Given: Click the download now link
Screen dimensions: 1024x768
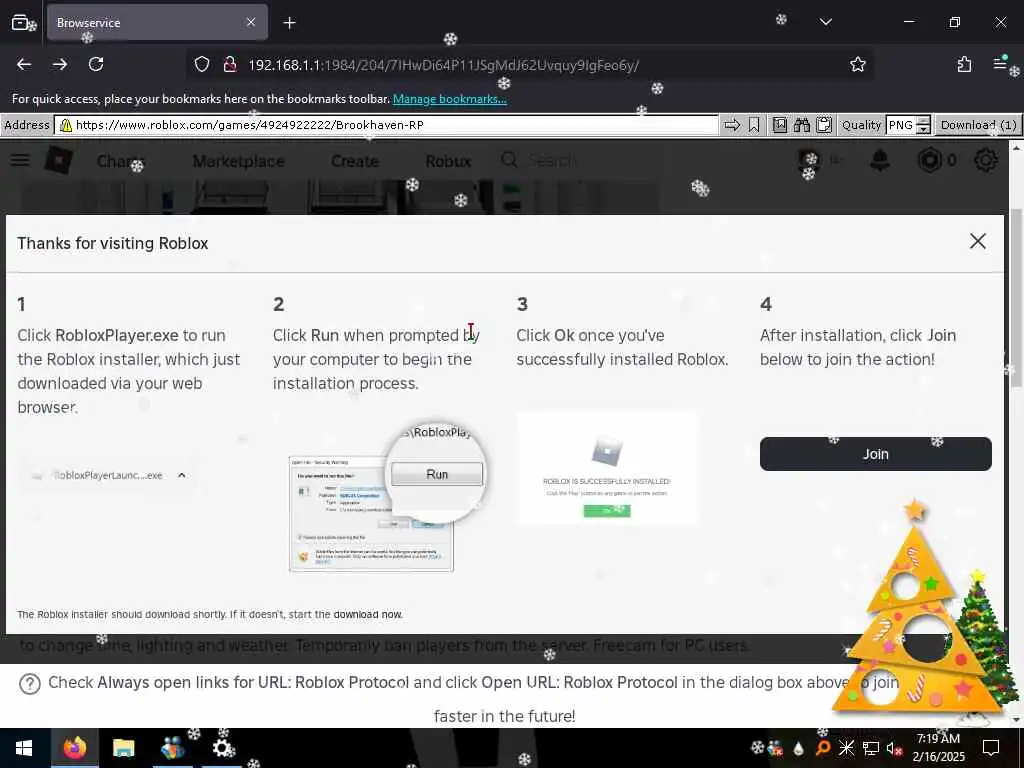Looking at the screenshot, I should point(368,615).
